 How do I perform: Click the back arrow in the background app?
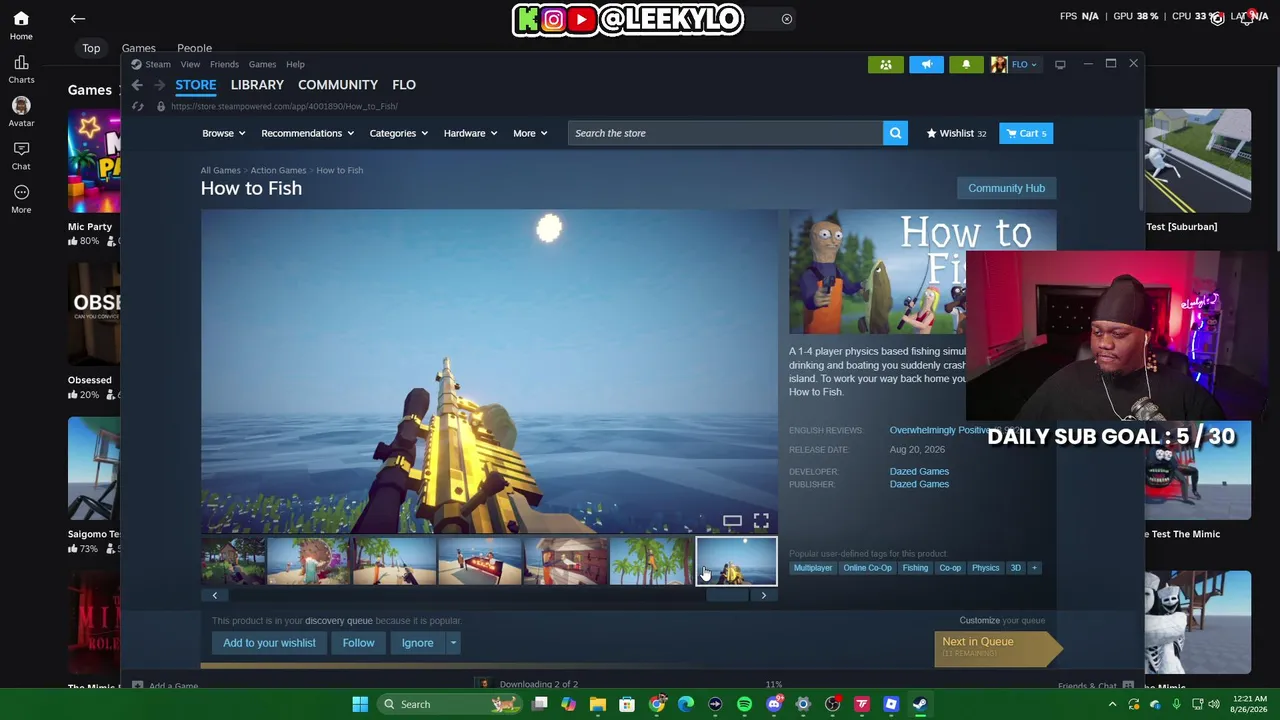point(78,18)
